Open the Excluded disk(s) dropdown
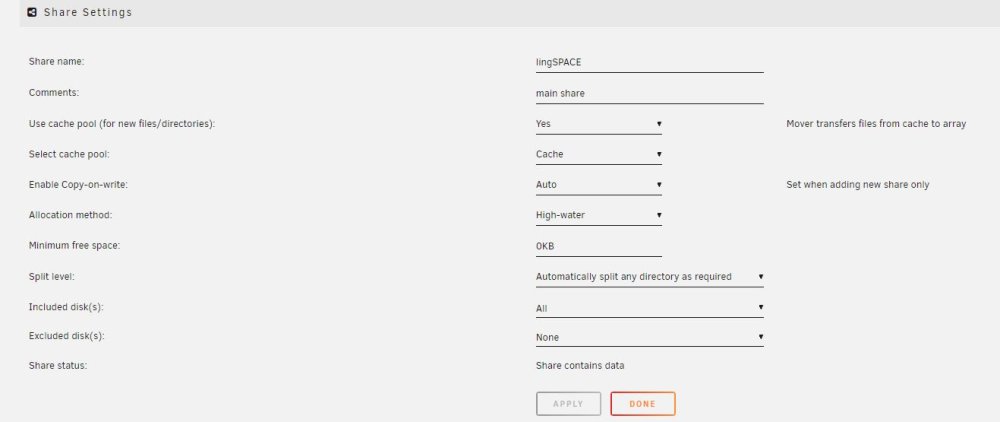 pyautogui.click(x=649, y=337)
